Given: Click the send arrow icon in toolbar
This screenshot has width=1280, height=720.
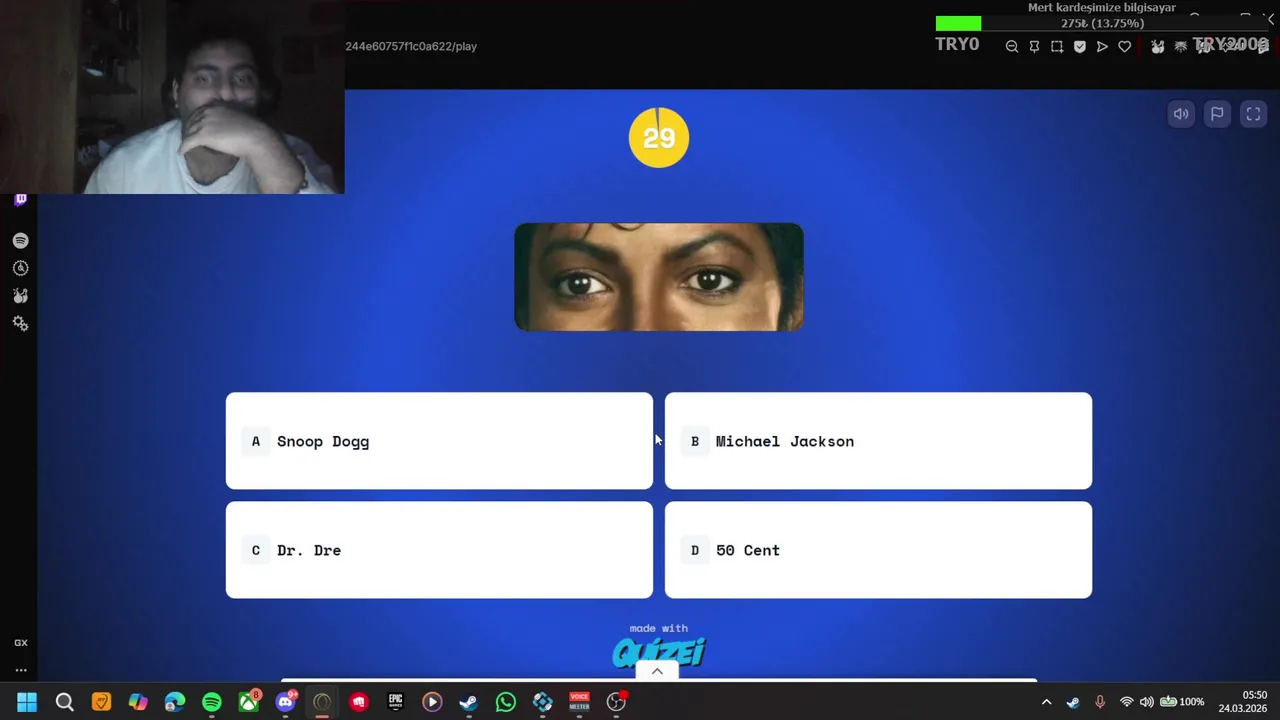Looking at the screenshot, I should click(x=1102, y=46).
